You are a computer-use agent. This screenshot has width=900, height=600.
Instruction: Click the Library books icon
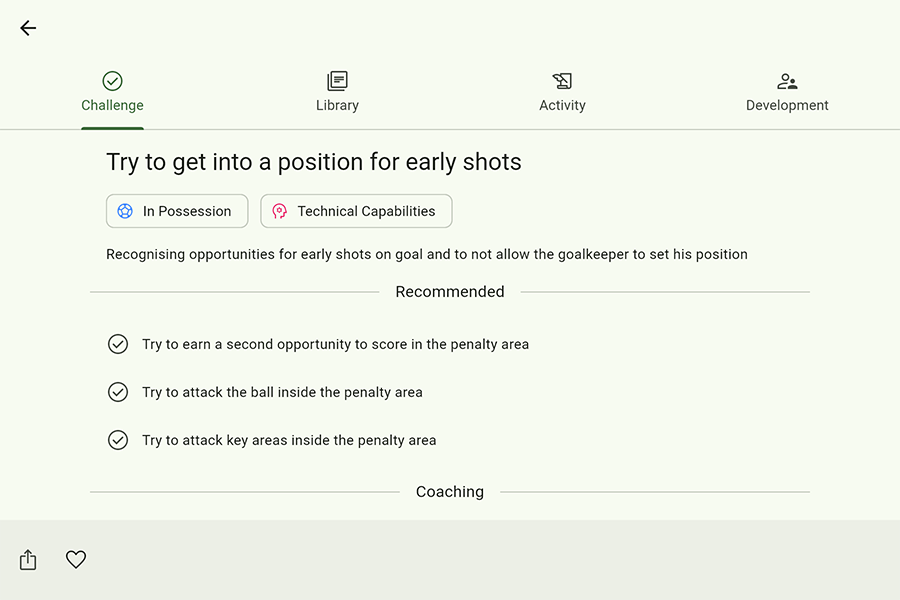point(337,81)
